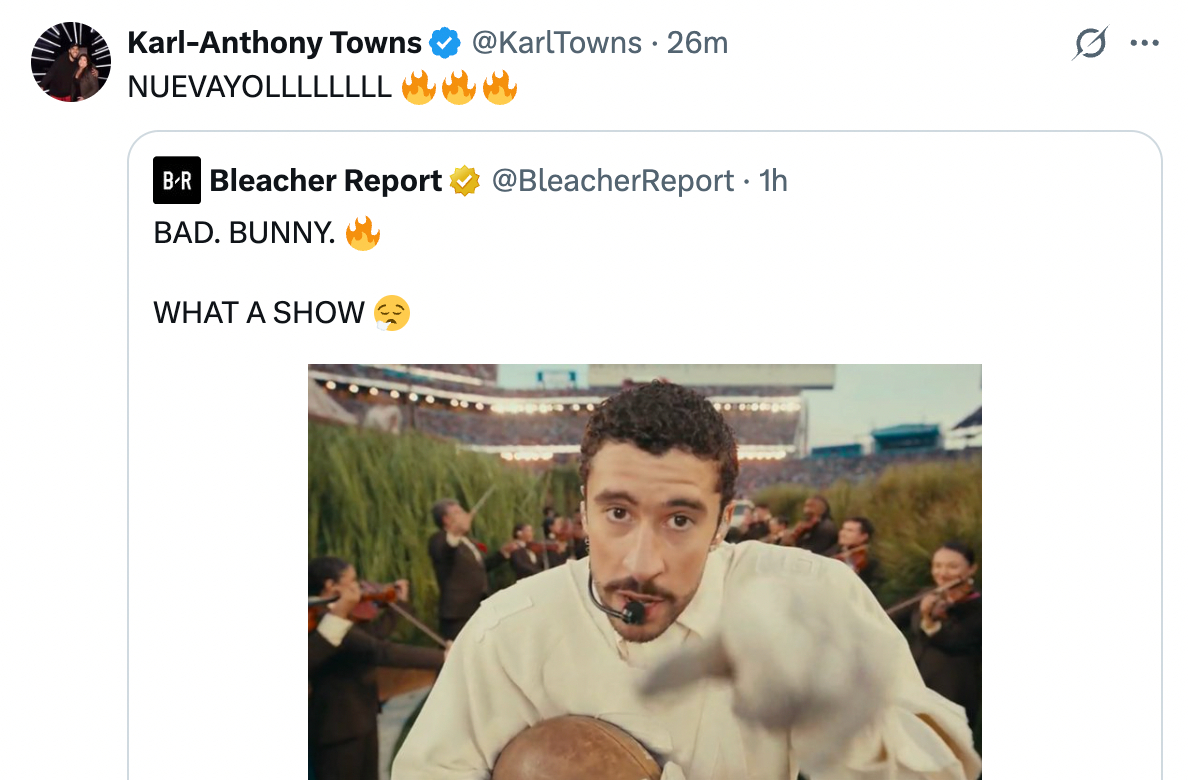Viewport: 1188px width, 780px height.
Task: Click blank space inside the quoted post card
Action: (1060, 550)
